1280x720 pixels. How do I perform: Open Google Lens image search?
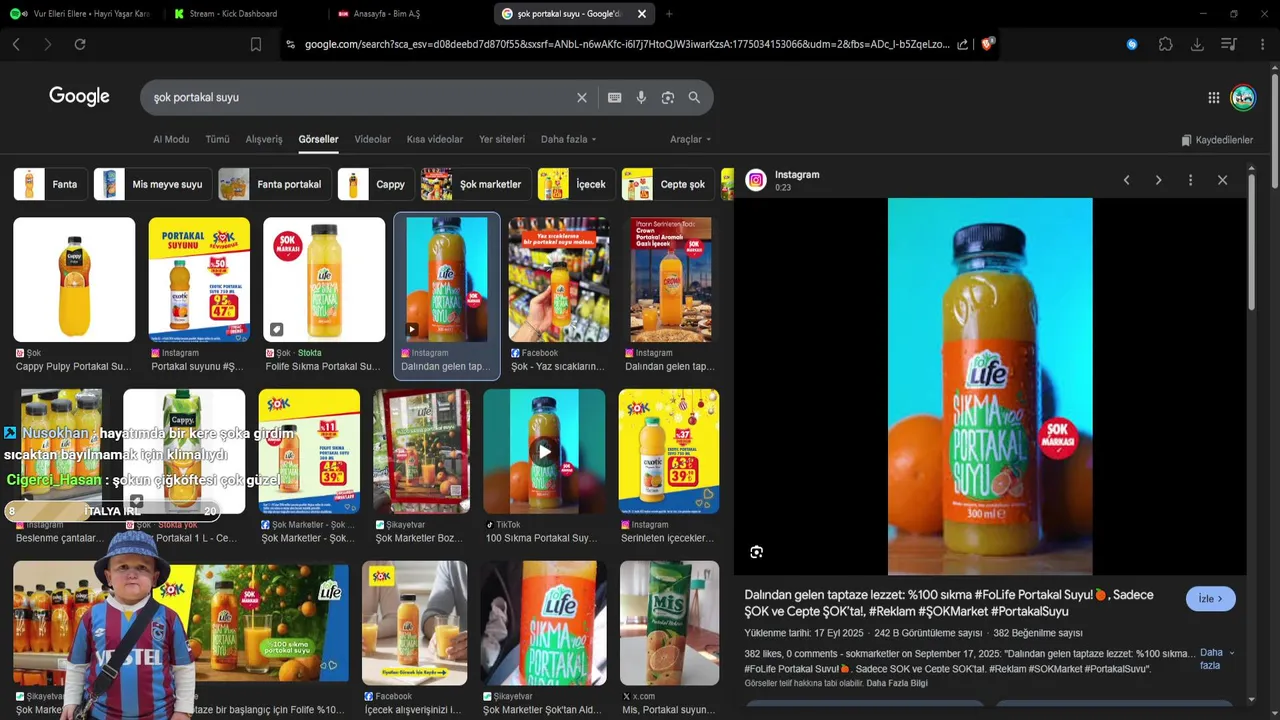[x=668, y=97]
